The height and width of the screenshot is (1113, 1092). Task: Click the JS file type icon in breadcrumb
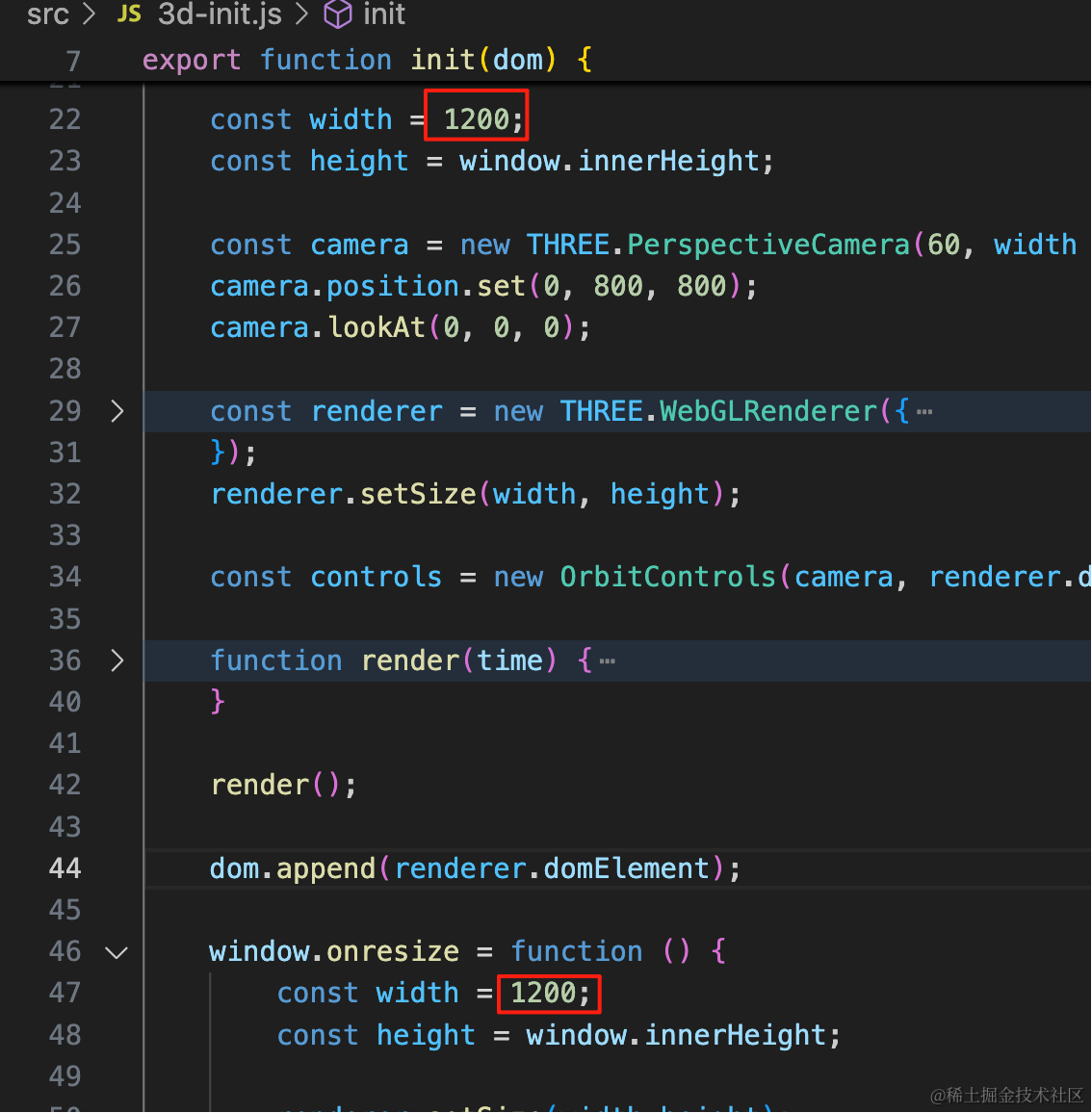[x=128, y=14]
